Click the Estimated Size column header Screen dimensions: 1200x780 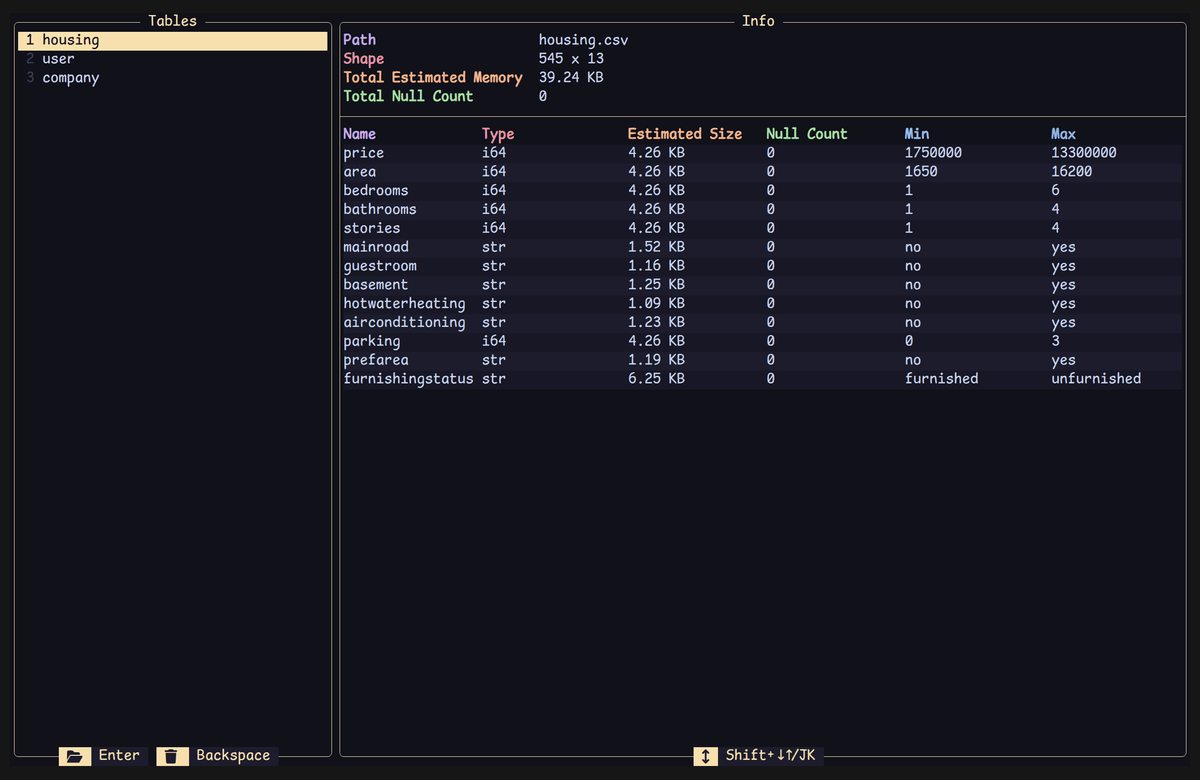click(x=685, y=134)
